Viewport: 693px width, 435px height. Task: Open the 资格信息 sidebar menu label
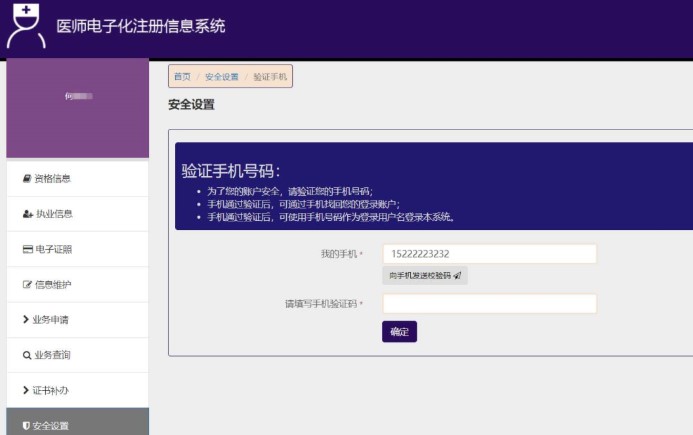[x=52, y=179]
